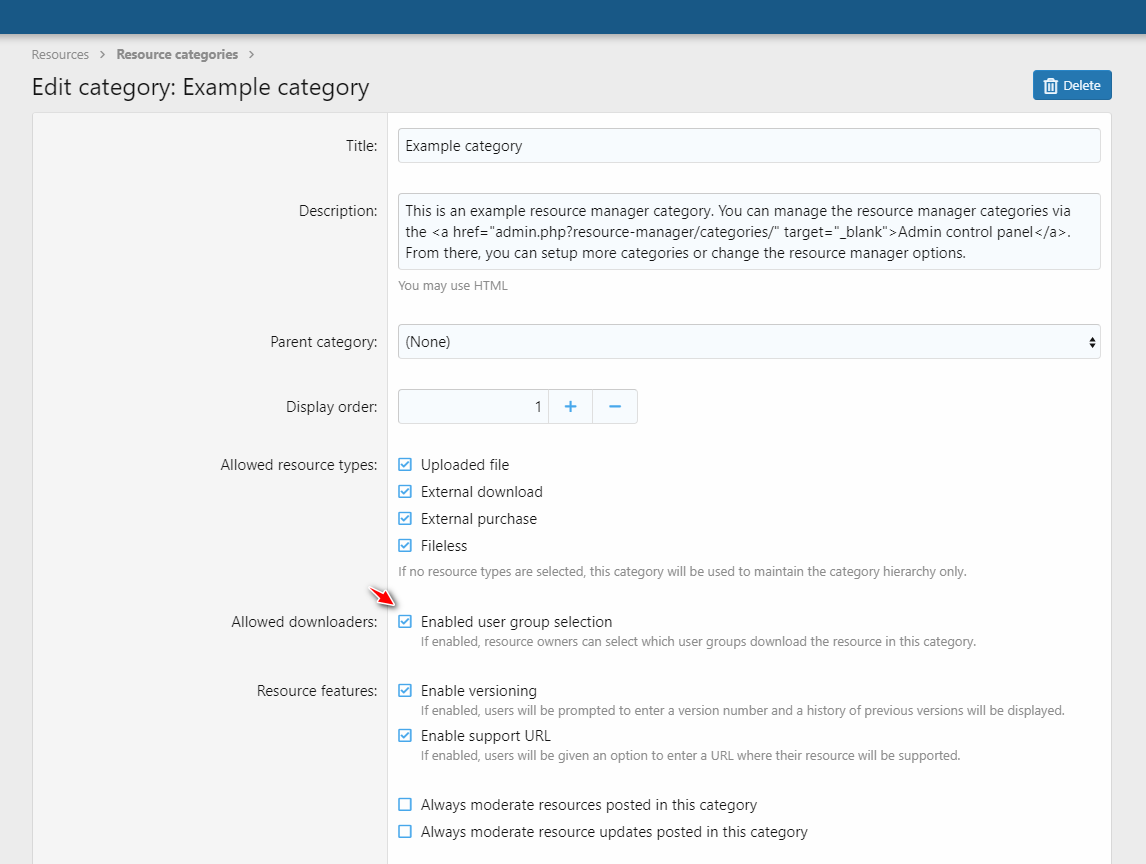1146x864 pixels.
Task: Click into the Title text field
Action: click(x=748, y=146)
